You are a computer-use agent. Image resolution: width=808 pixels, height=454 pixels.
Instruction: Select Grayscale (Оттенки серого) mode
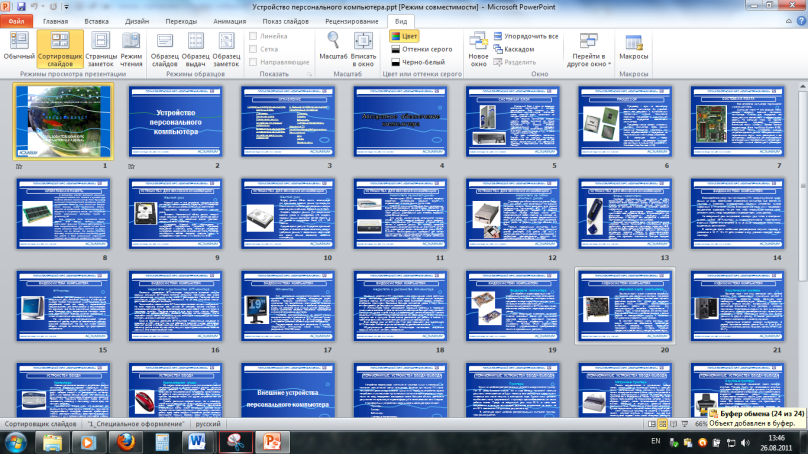[x=422, y=49]
